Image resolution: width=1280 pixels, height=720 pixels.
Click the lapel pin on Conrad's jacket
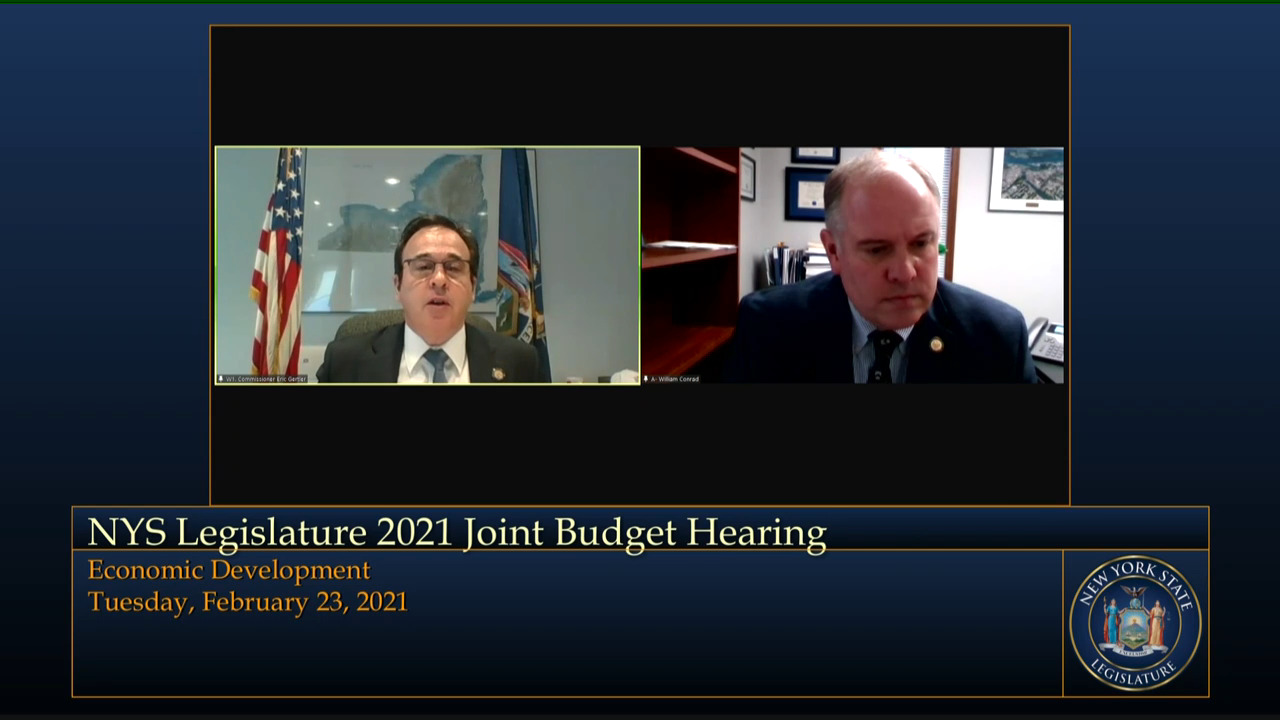point(936,344)
